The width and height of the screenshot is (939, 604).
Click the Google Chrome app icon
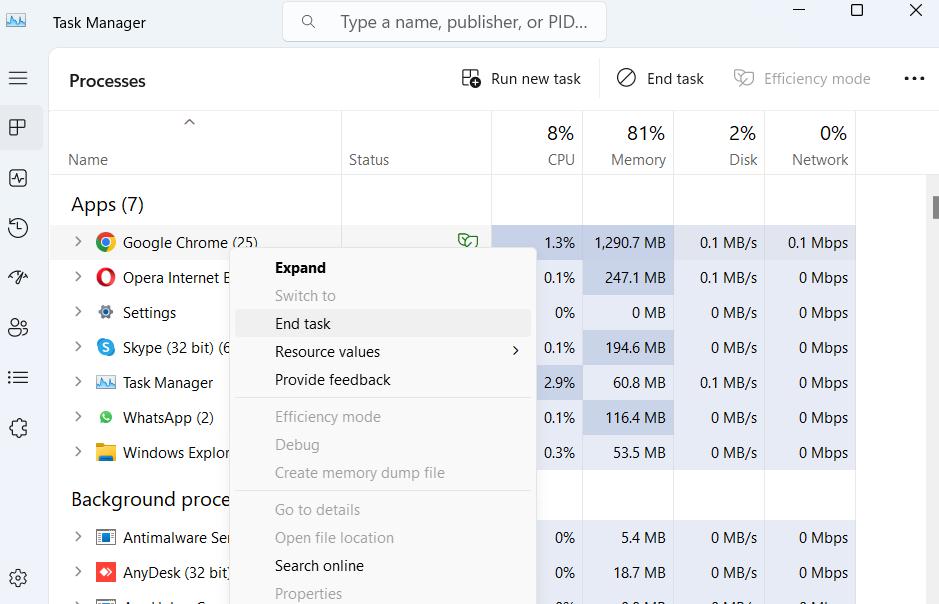(106, 242)
